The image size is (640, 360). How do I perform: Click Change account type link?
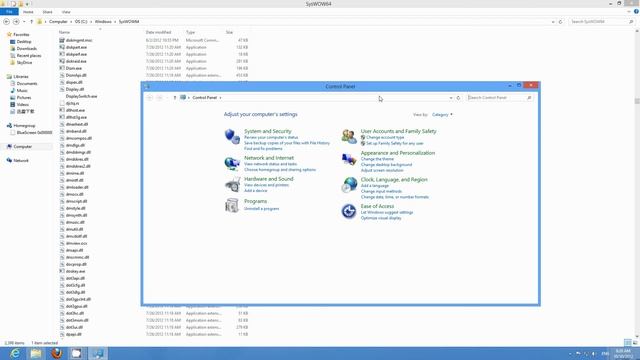(x=385, y=138)
